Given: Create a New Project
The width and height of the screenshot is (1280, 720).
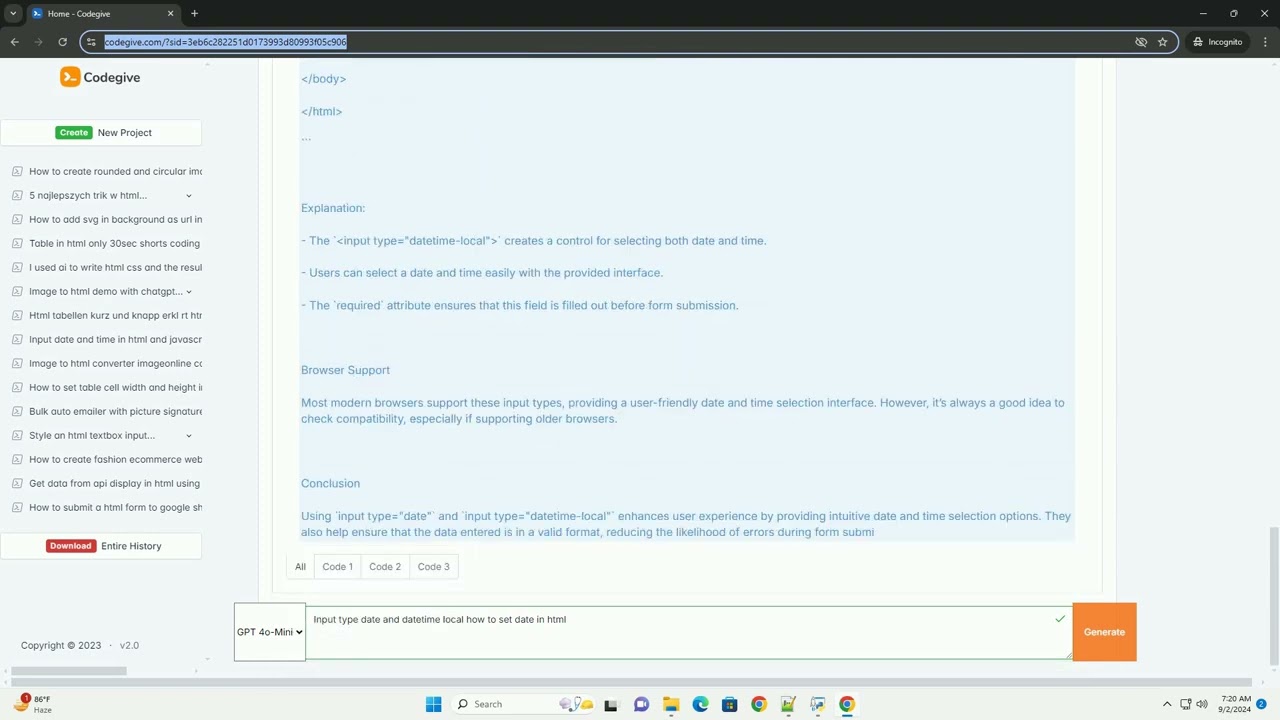Looking at the screenshot, I should point(101,133).
